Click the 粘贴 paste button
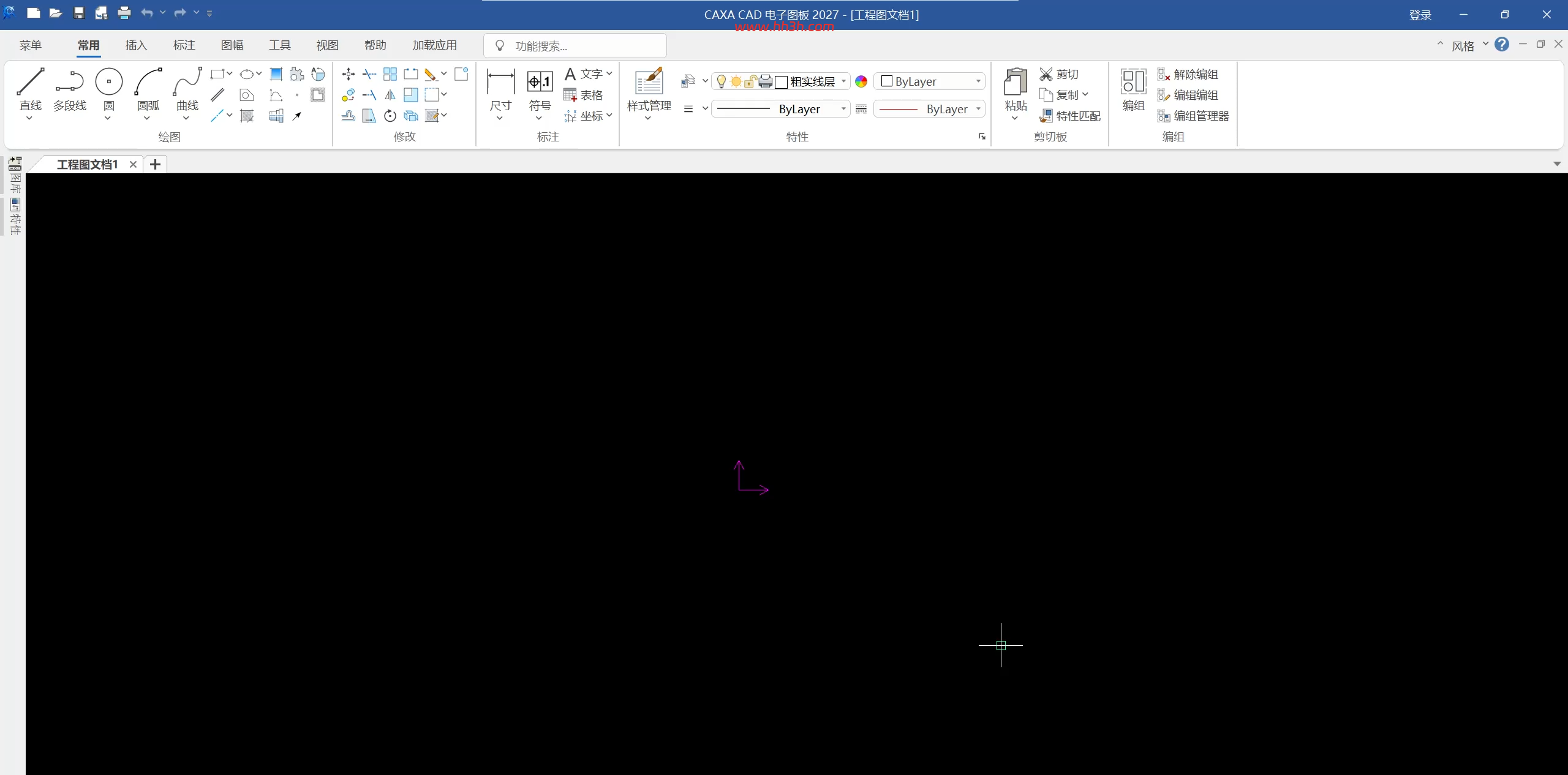1568x775 pixels. (x=1015, y=89)
